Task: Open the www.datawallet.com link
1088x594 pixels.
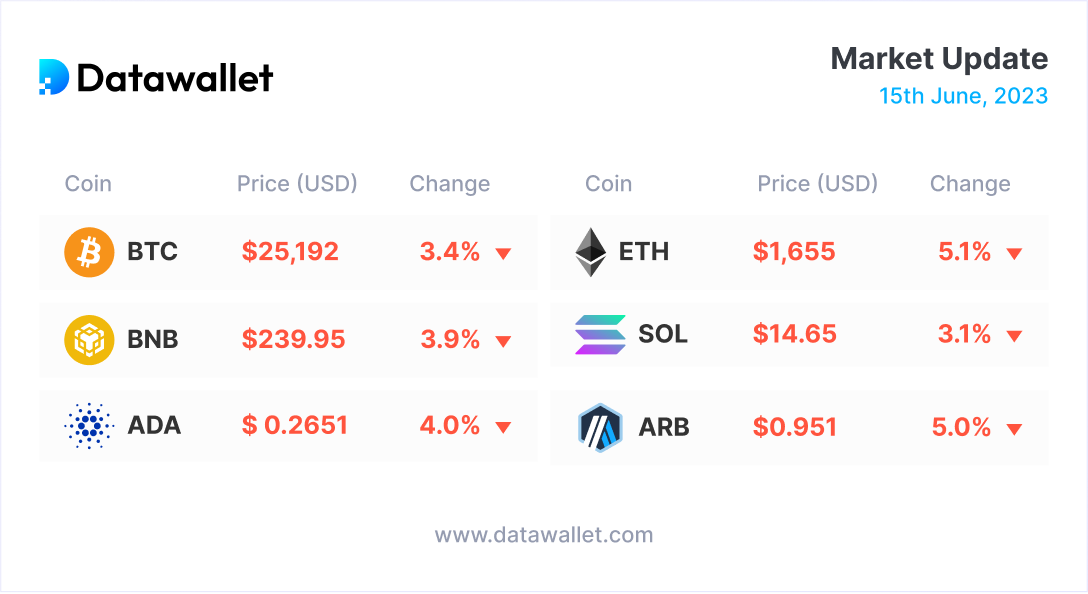Action: tap(544, 534)
